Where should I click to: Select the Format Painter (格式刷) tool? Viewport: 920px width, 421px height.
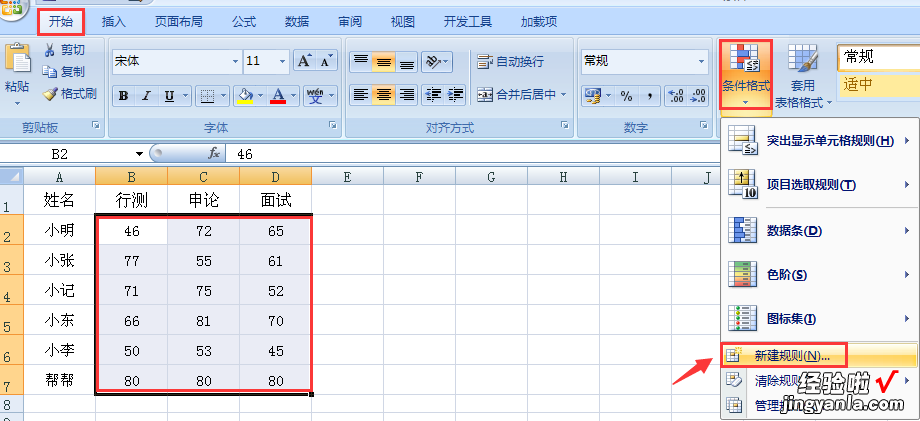[70, 94]
